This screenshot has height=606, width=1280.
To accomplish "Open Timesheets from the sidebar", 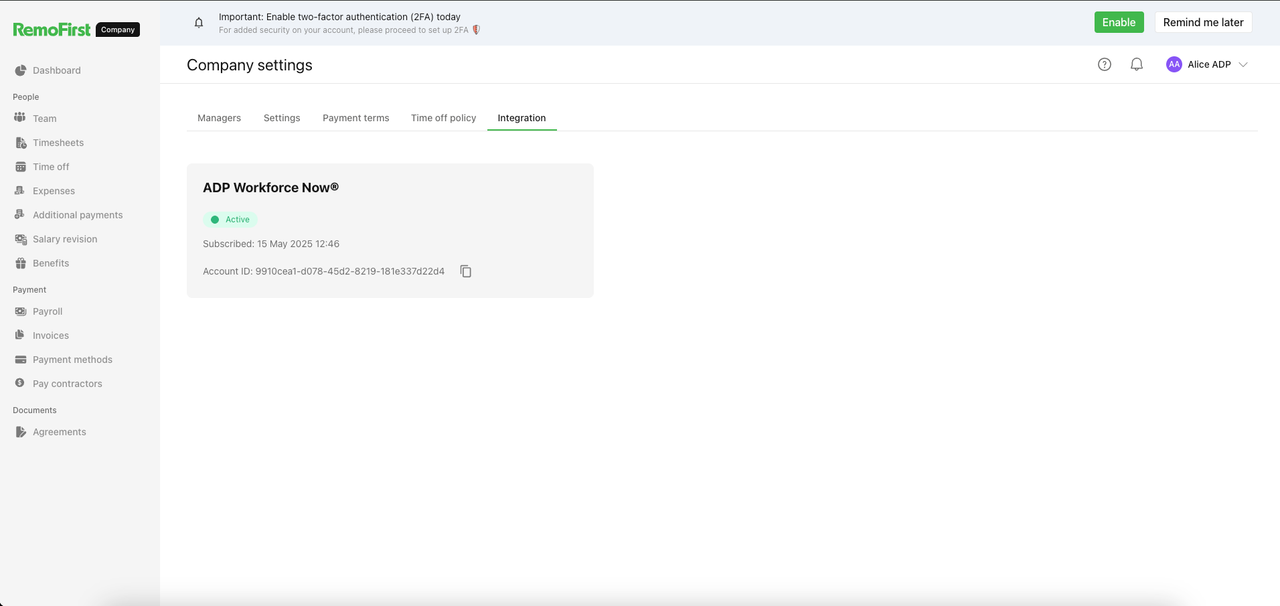I will click(58, 143).
